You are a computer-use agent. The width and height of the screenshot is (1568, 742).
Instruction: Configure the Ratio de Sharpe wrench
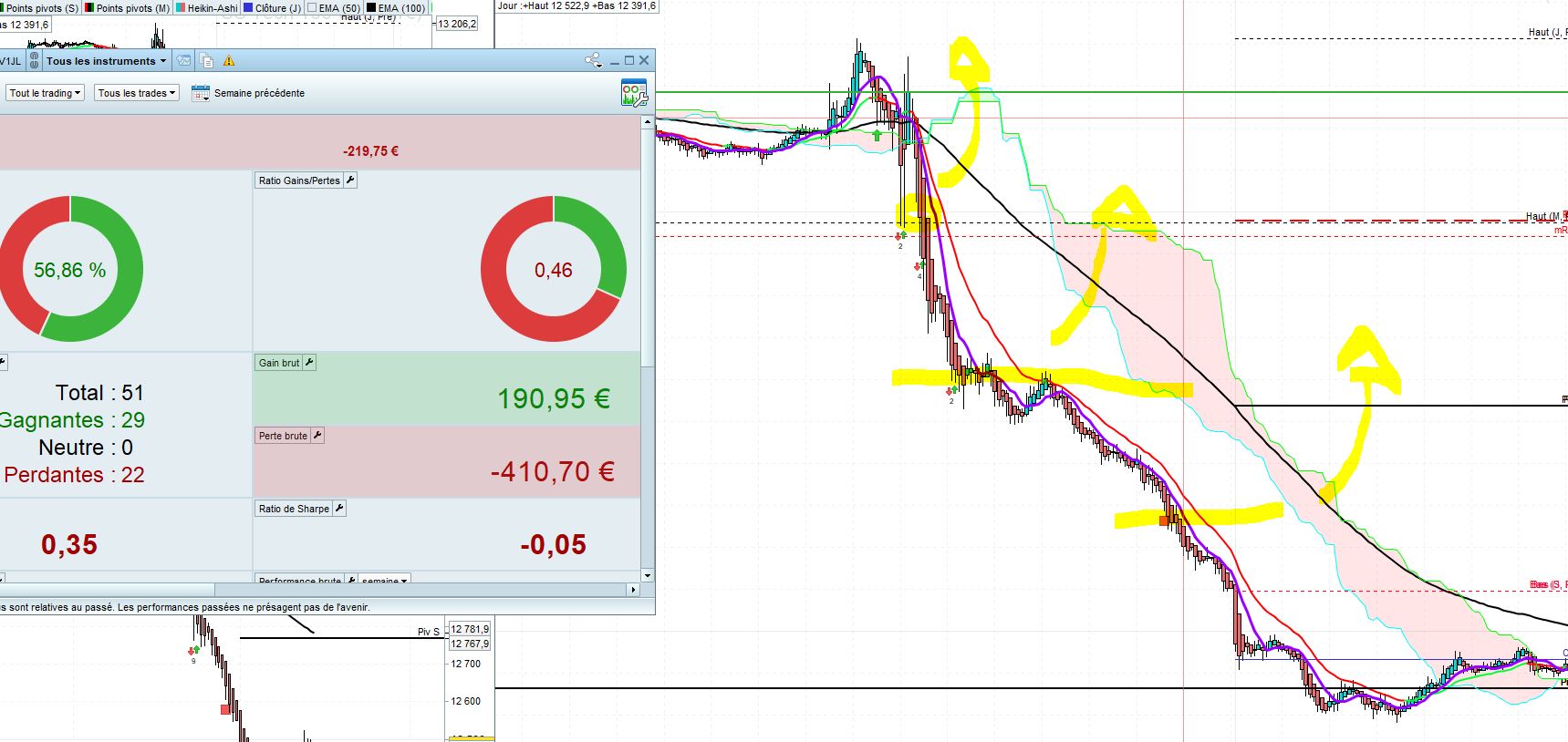[339, 509]
